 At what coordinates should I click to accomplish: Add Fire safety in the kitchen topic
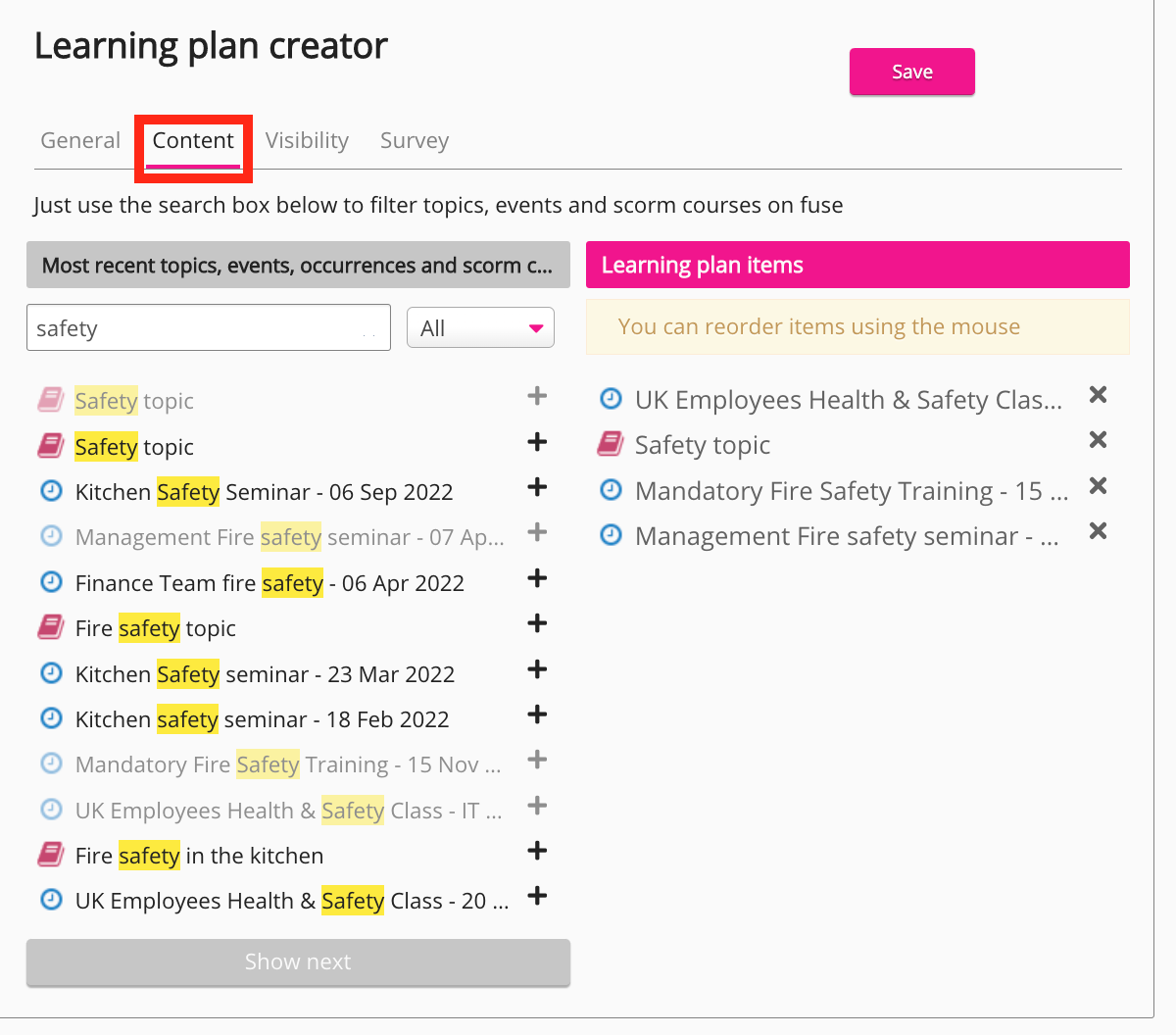click(x=537, y=851)
